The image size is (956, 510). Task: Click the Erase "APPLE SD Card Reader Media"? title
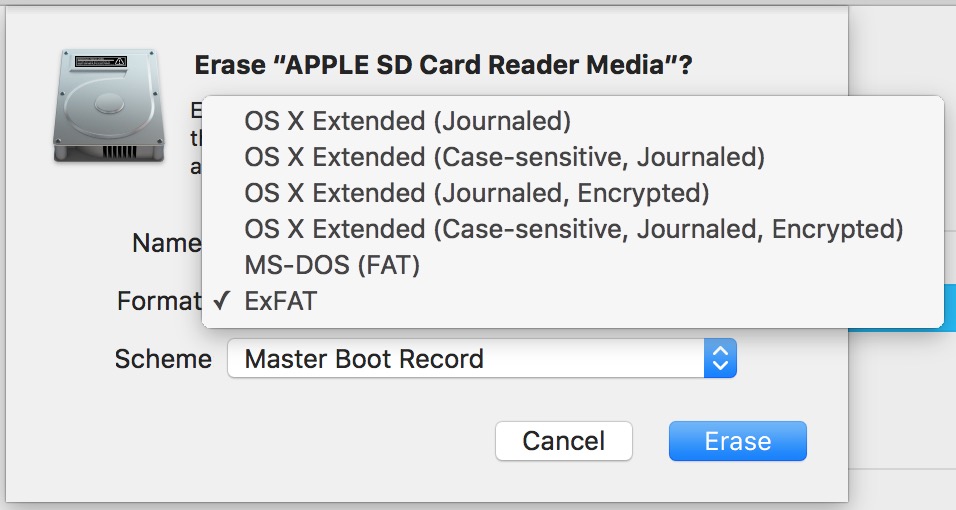pos(443,65)
